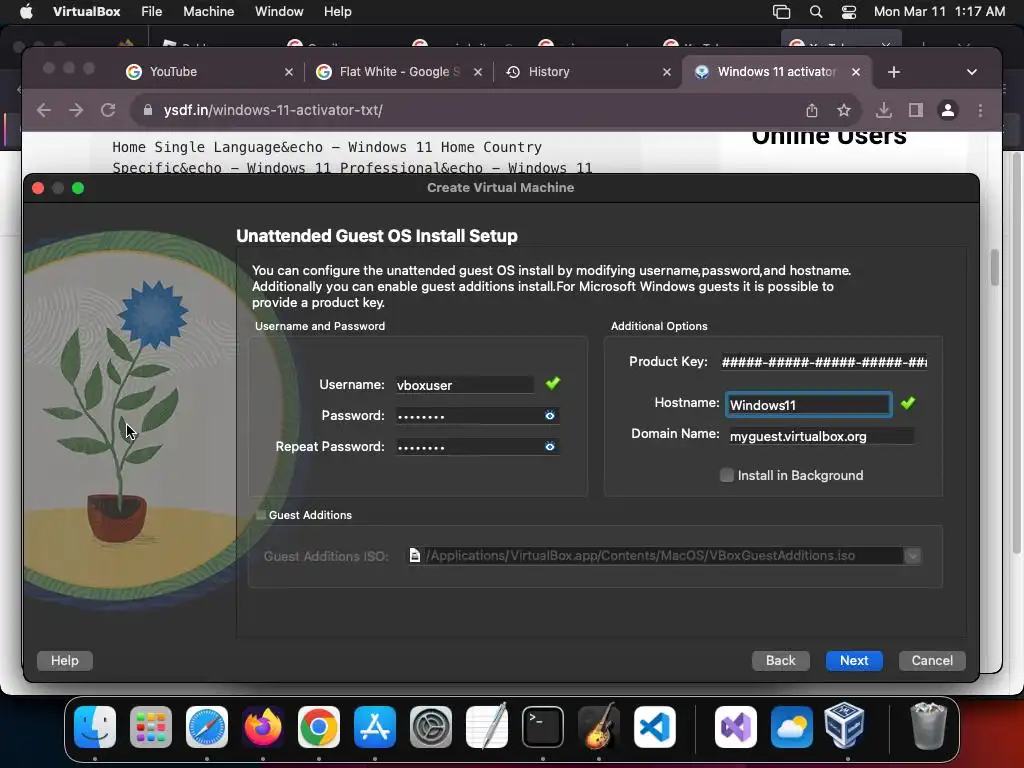Bookmark this page with star icon
The height and width of the screenshot is (768, 1024).
(844, 110)
